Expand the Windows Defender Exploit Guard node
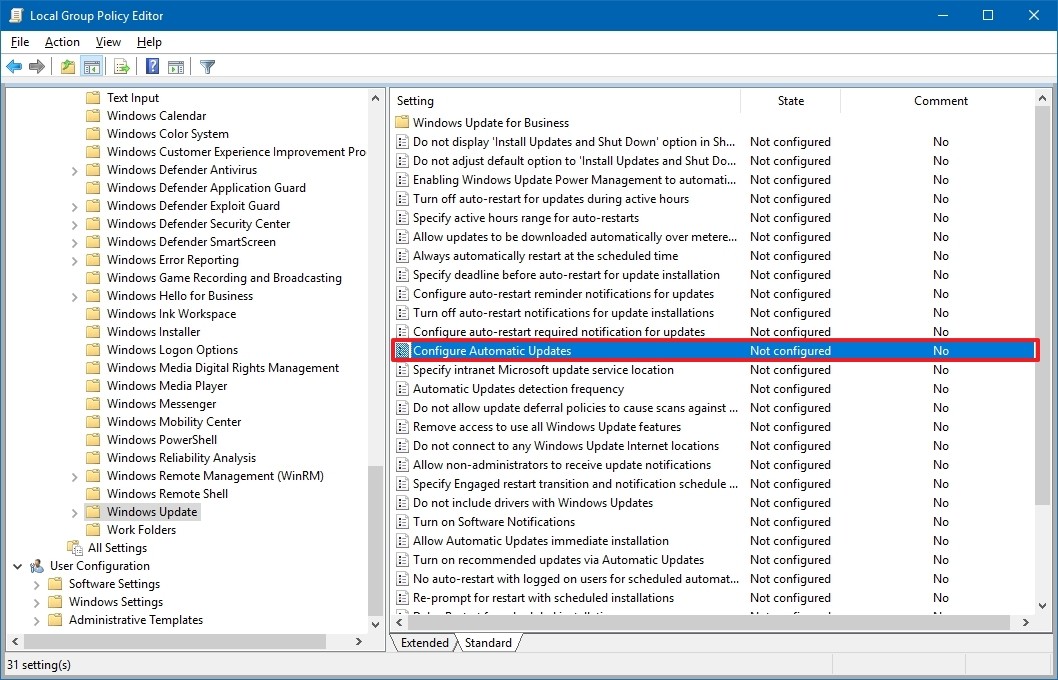Screen dimensions: 1058x680 [74, 206]
